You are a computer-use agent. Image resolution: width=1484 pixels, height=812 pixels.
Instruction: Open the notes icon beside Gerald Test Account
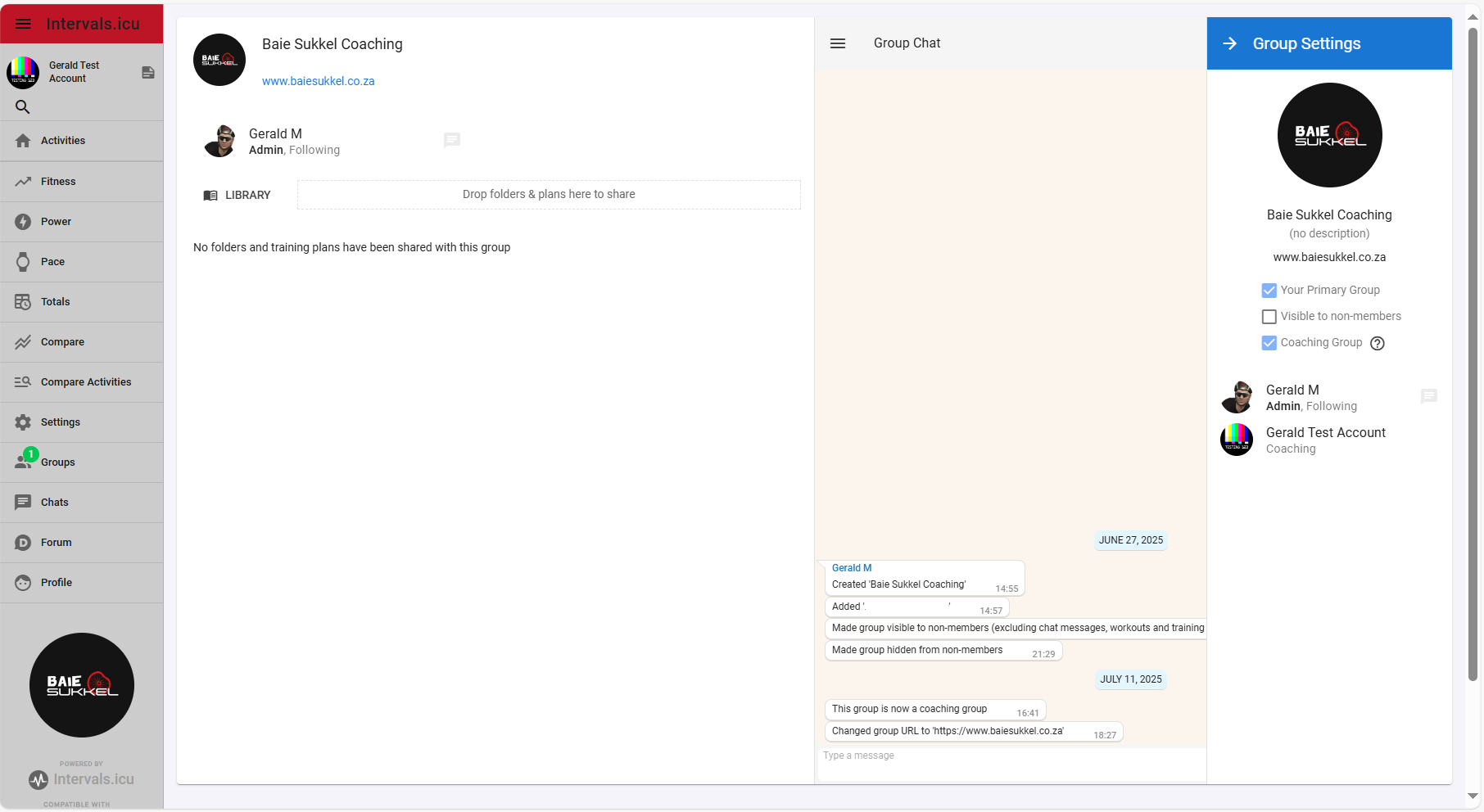click(x=148, y=73)
